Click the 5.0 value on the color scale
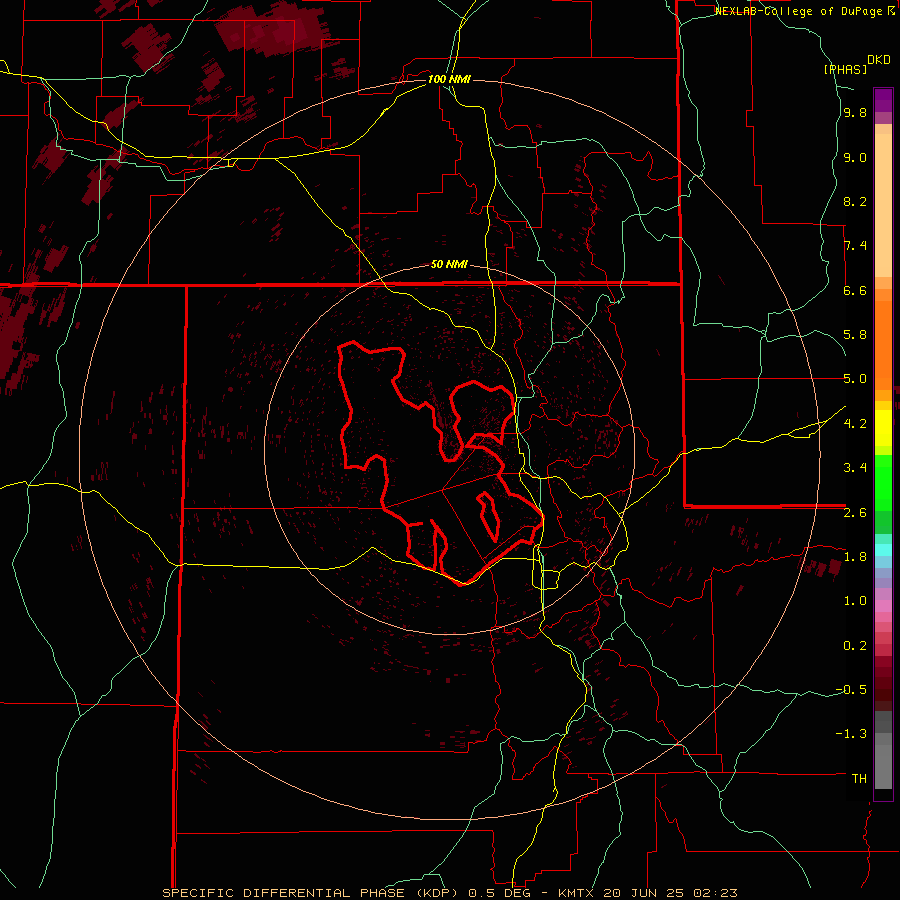The width and height of the screenshot is (900, 900). pos(855,379)
